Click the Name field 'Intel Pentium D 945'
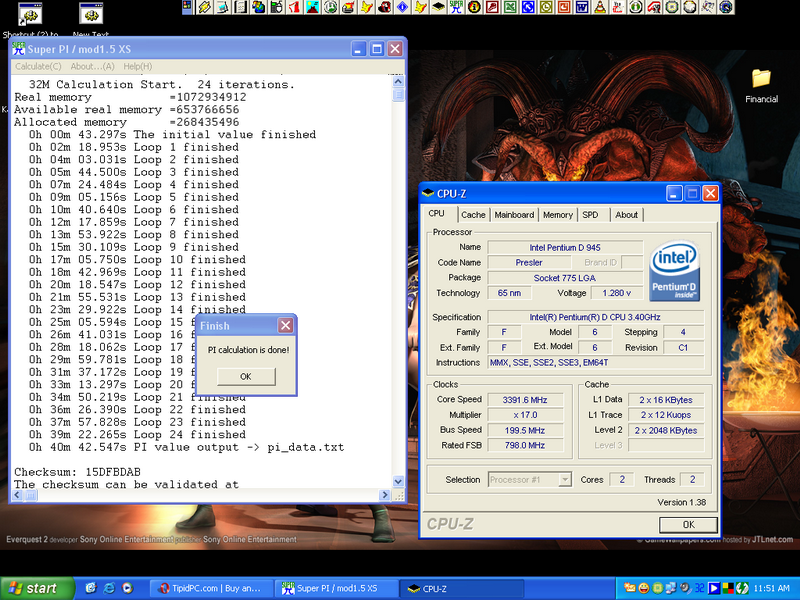Viewport: 800px width, 600px height. tap(565, 247)
